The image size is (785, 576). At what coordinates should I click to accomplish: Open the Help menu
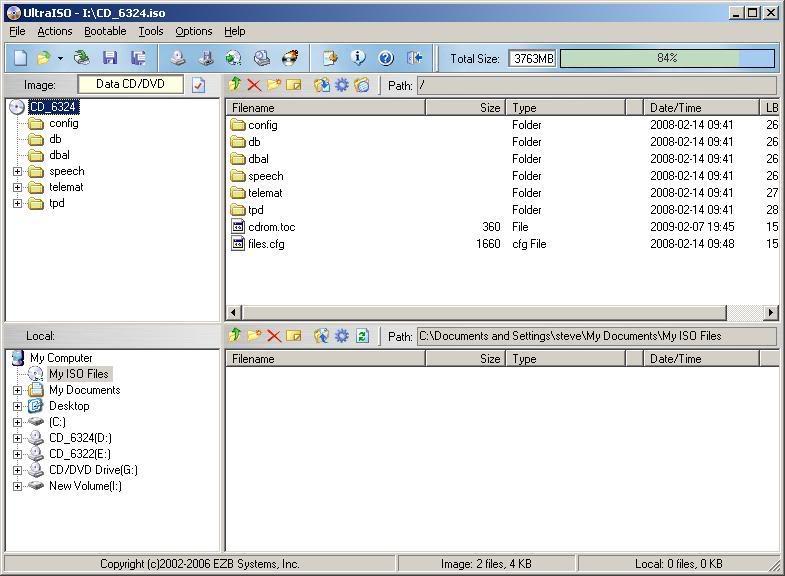click(234, 31)
